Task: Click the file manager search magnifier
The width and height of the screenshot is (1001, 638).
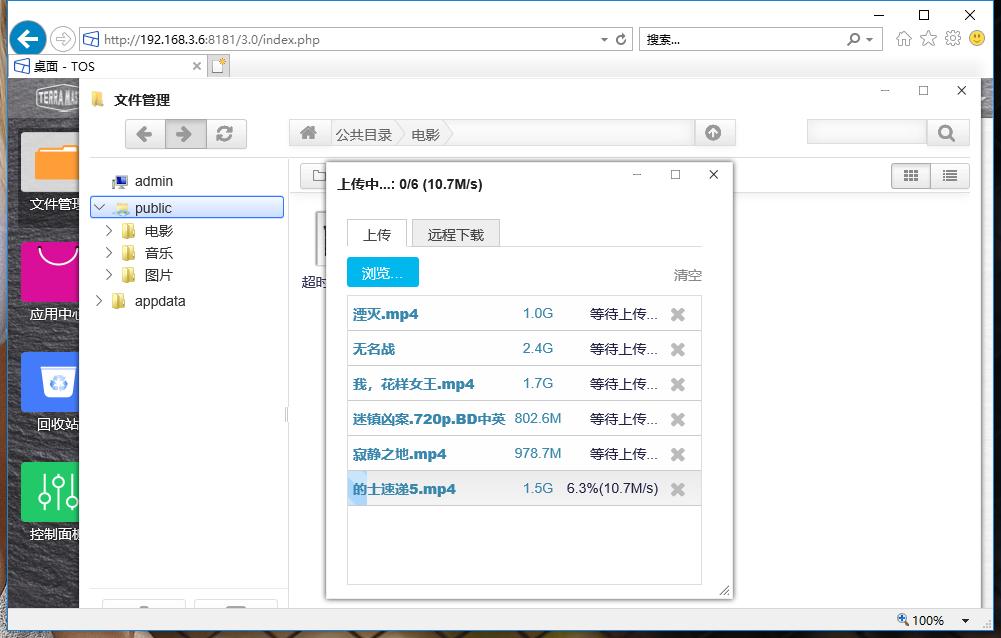Action: point(947,133)
